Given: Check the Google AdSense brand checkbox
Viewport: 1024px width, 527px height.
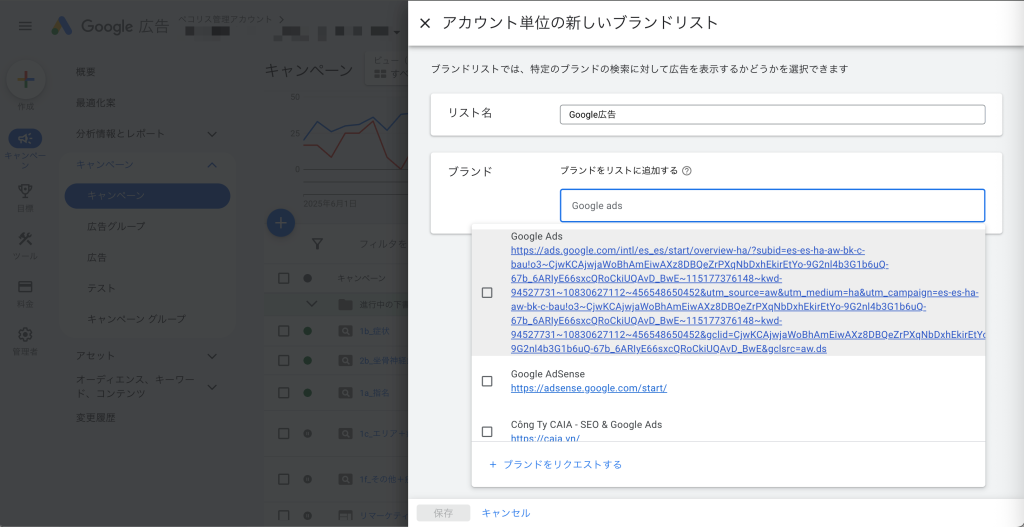Looking at the screenshot, I should (x=487, y=381).
